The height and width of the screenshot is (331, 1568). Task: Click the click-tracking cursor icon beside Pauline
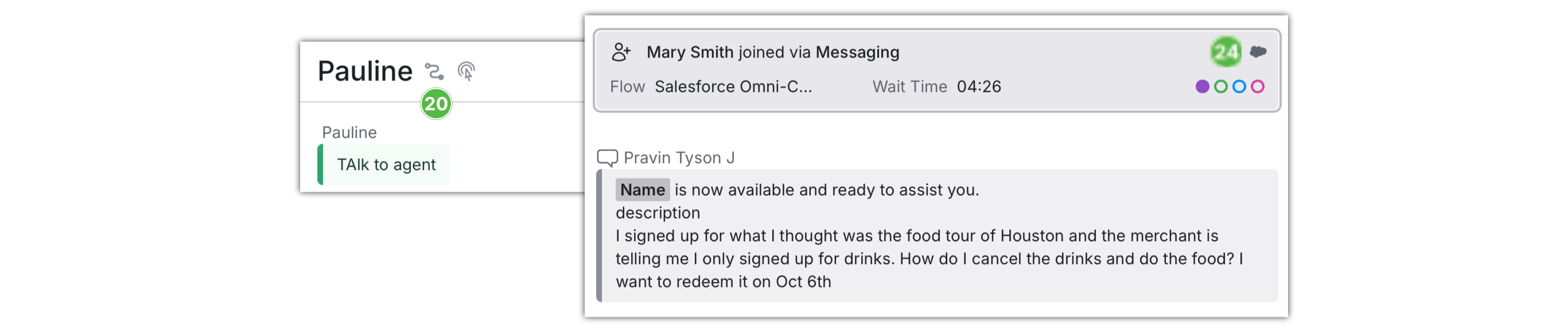pos(466,72)
